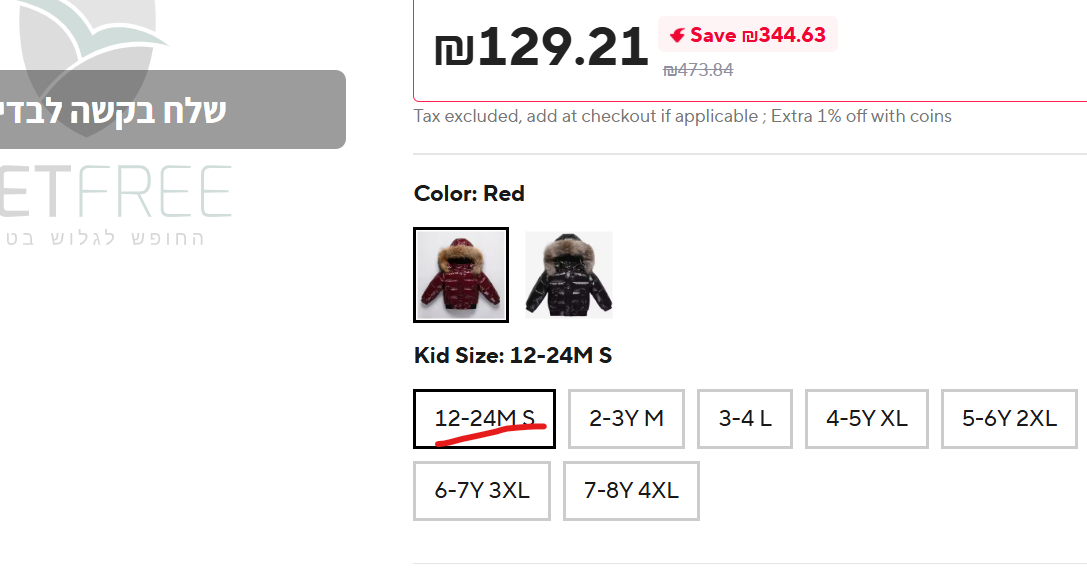Click the 'Kid Size: 12-24M S' label

pos(512,355)
